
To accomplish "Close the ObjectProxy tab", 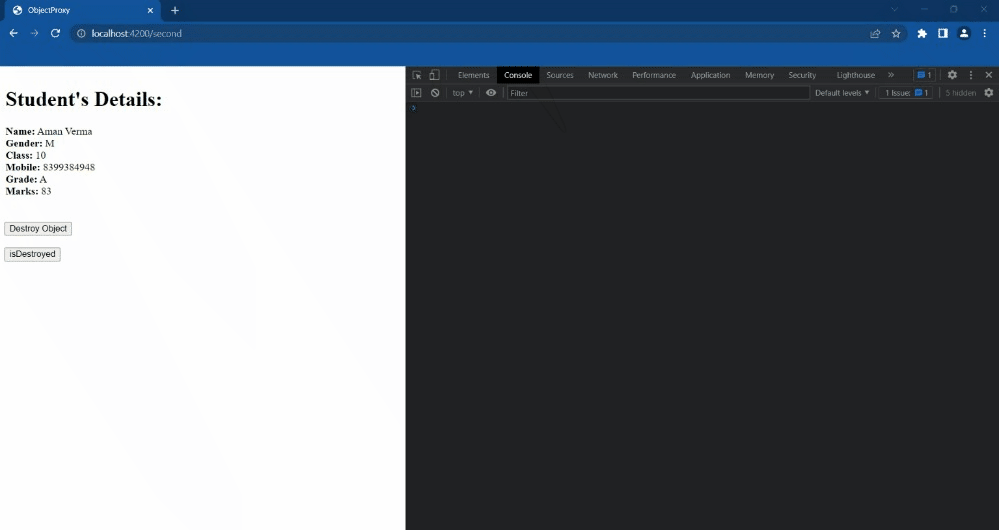I will pyautogui.click(x=150, y=10).
